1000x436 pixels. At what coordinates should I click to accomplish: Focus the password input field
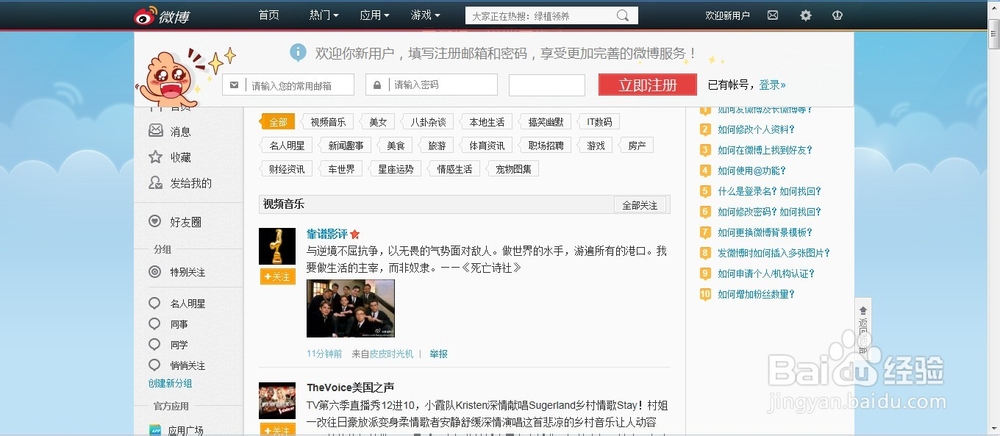[432, 85]
